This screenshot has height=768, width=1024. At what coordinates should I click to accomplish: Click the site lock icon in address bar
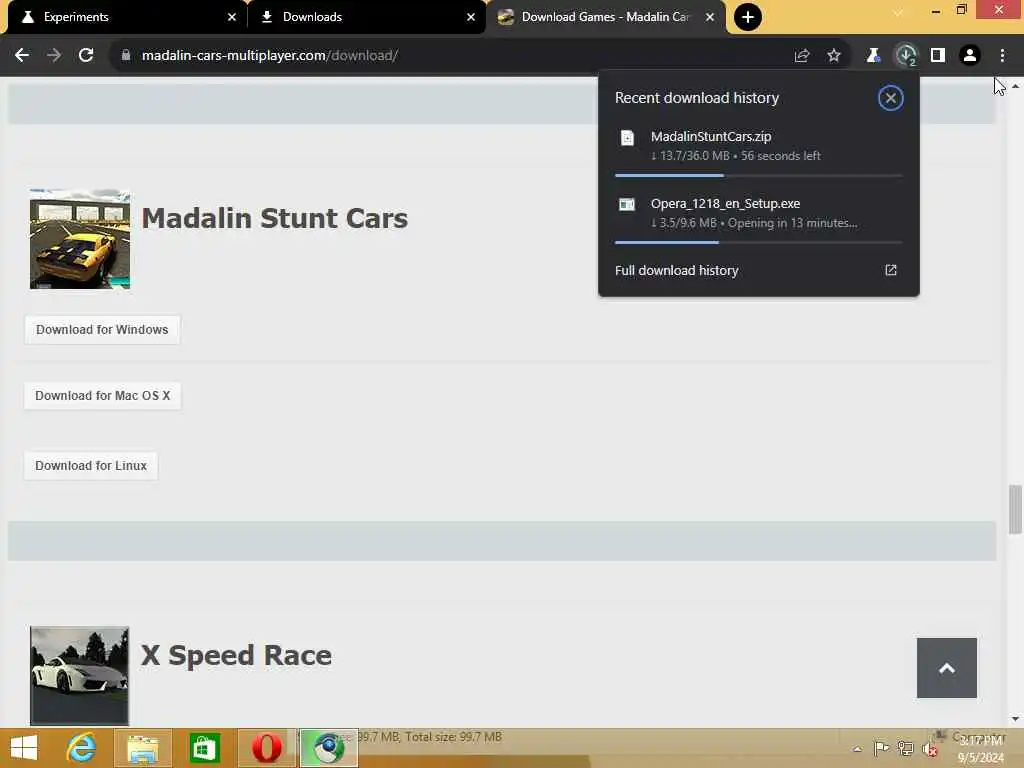pyautogui.click(x=125, y=56)
